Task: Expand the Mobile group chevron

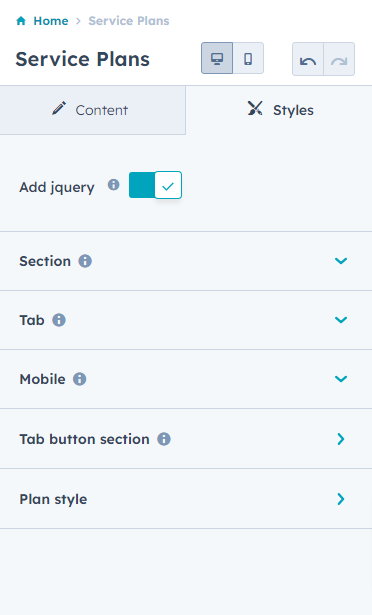Action: 341,379
